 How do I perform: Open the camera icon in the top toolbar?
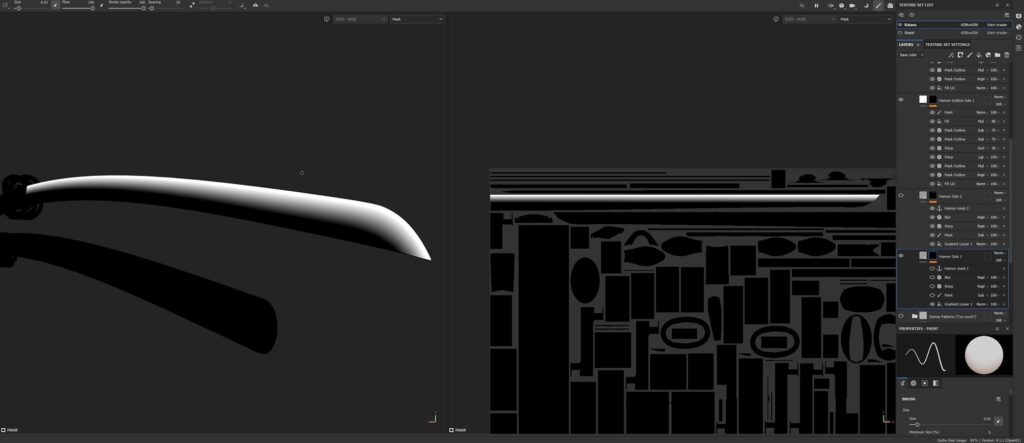point(852,5)
